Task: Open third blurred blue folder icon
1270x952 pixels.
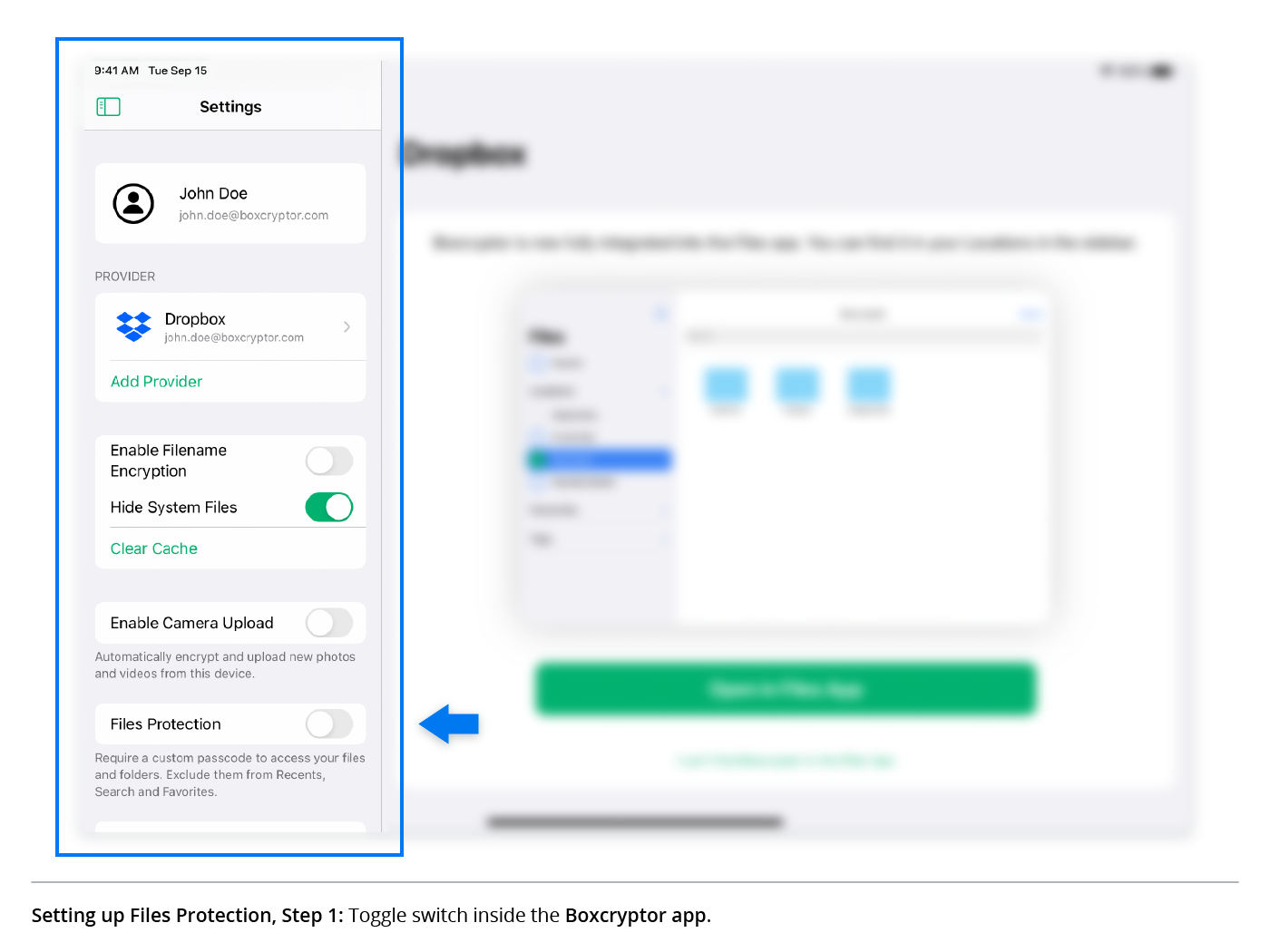Action: (x=869, y=385)
